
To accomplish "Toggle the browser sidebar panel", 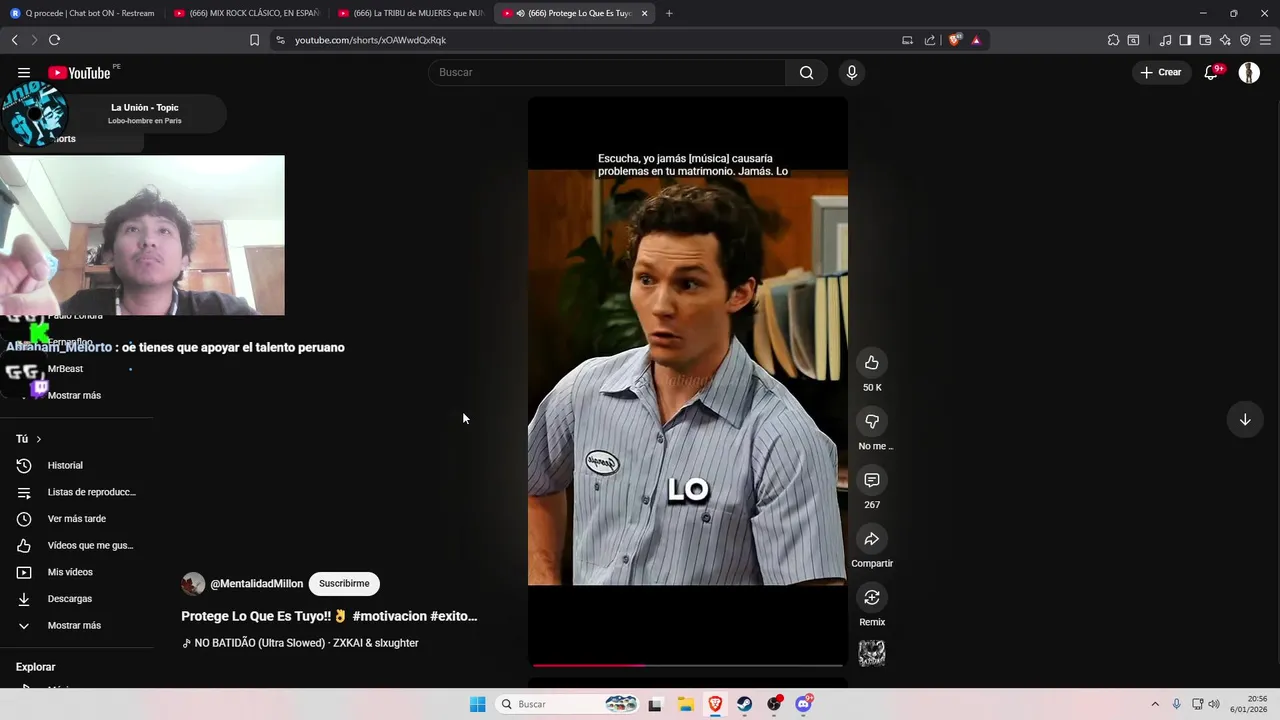I will [x=1185, y=40].
